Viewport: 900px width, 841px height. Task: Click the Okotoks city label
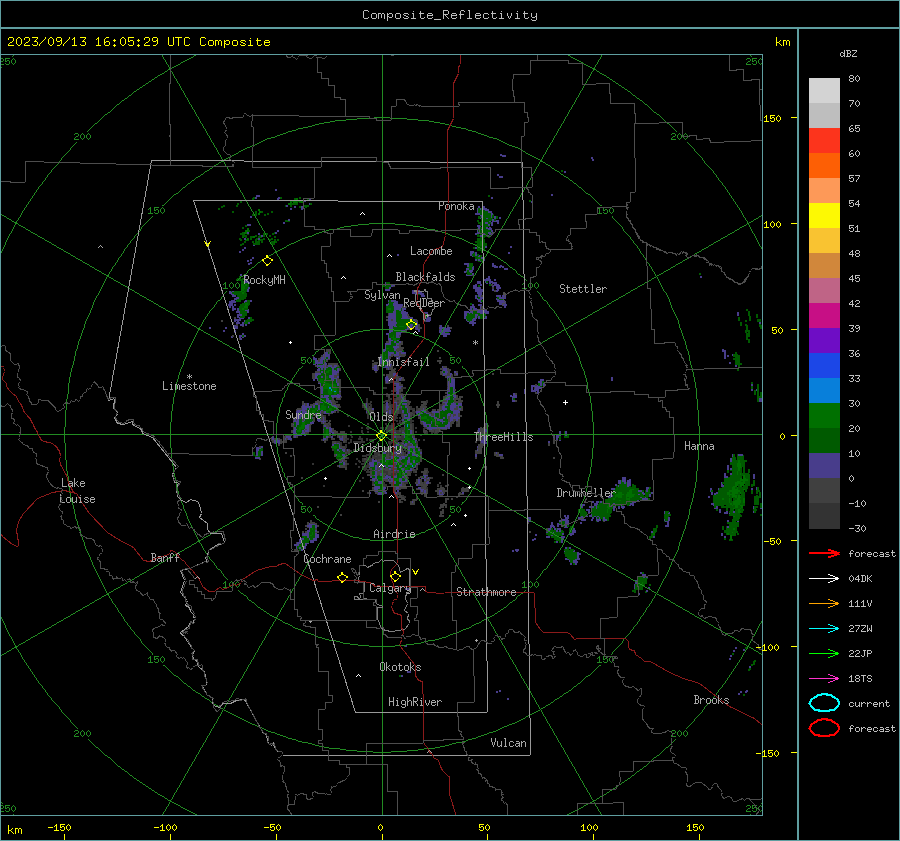[400, 667]
